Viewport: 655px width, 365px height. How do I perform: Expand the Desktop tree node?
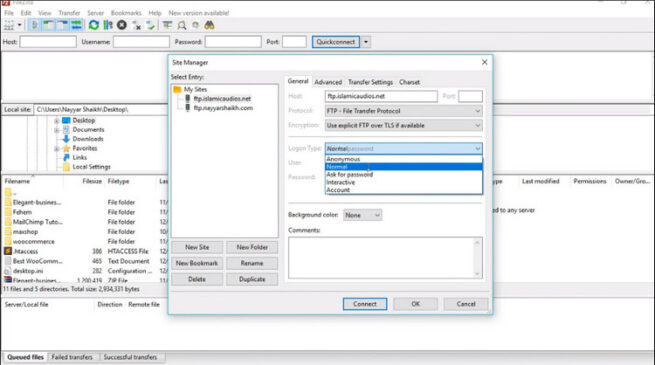coord(56,121)
